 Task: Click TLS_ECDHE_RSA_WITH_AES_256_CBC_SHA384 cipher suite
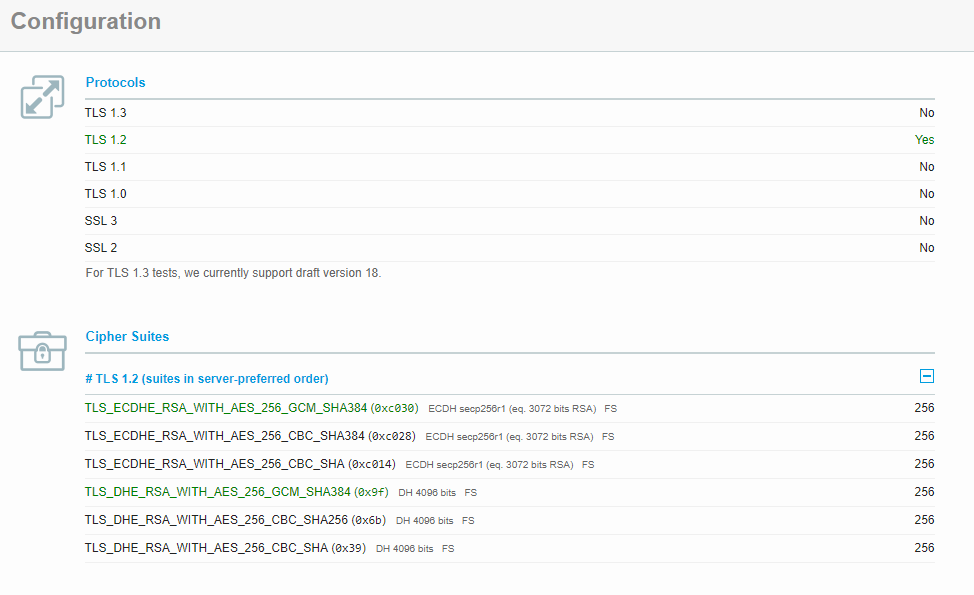point(226,436)
